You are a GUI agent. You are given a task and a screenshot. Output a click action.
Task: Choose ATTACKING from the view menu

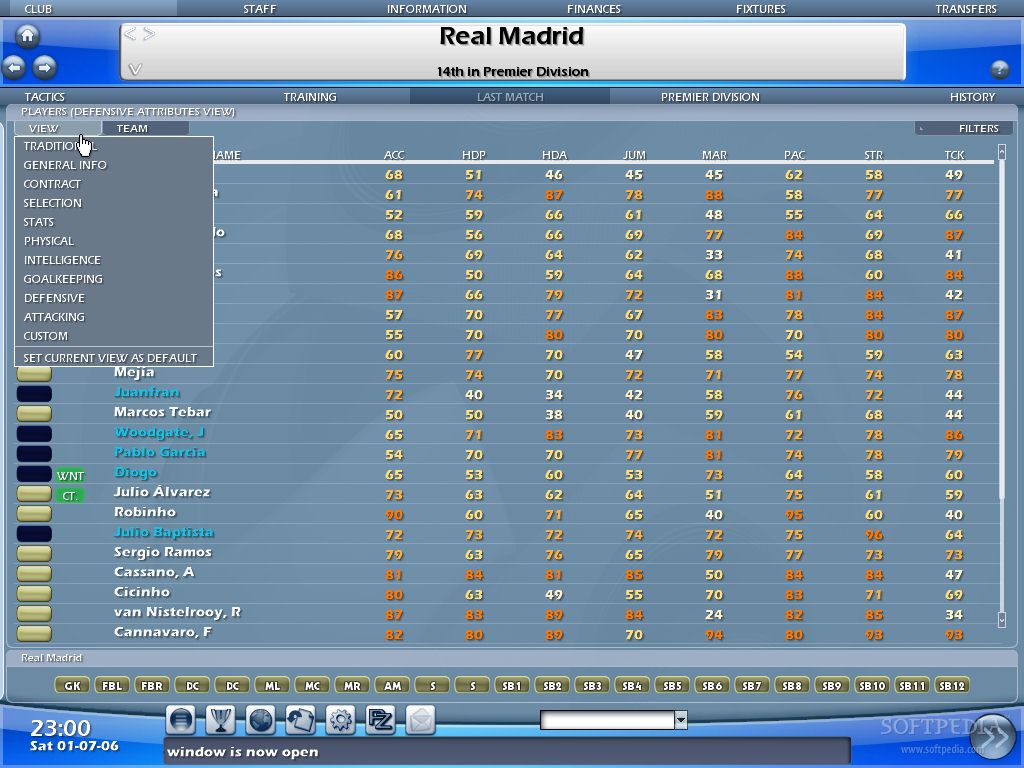tap(114, 317)
